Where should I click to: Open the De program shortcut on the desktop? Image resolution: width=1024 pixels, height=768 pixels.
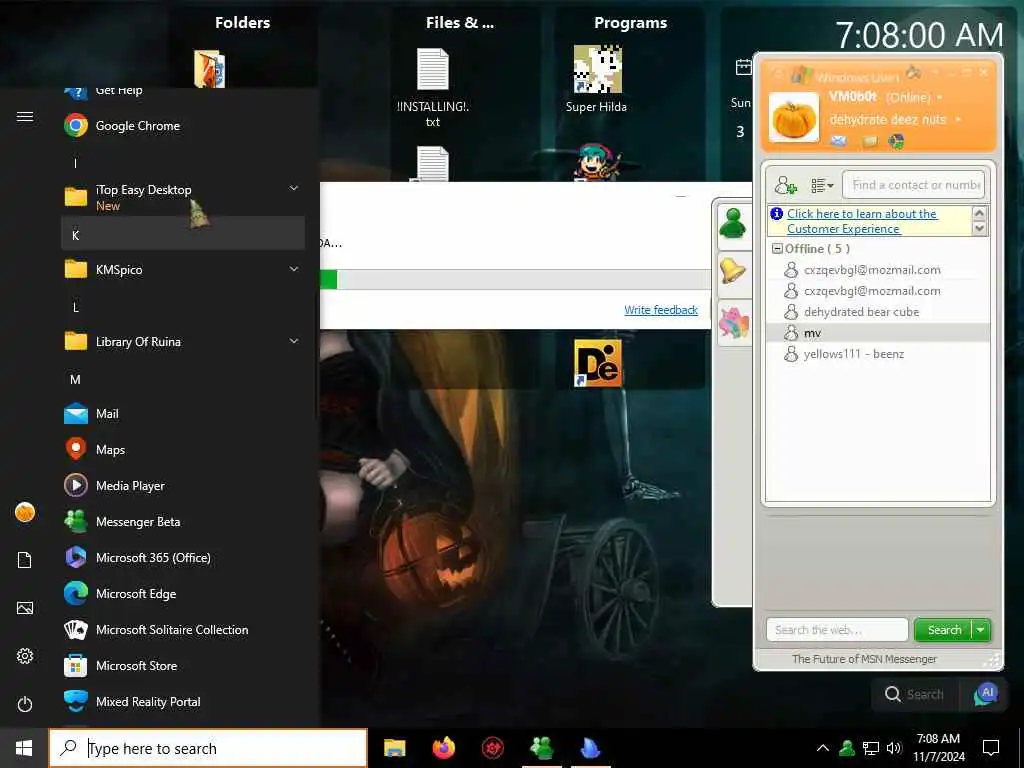pyautogui.click(x=598, y=363)
